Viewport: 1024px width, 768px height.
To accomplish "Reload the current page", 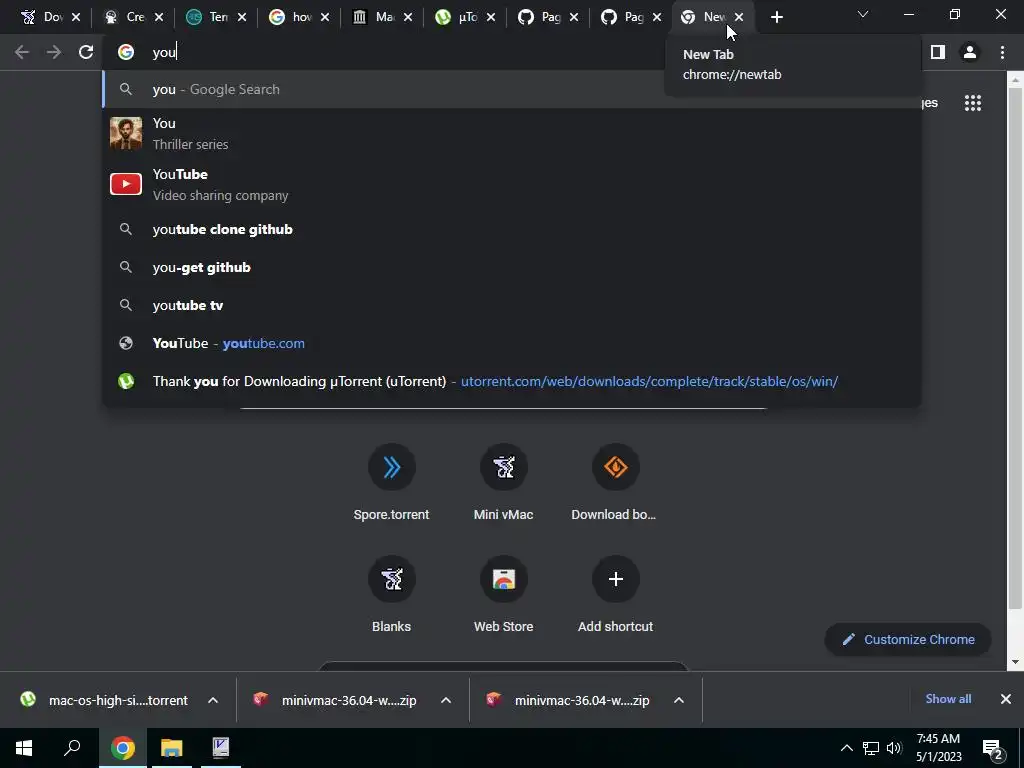I will pyautogui.click(x=86, y=52).
